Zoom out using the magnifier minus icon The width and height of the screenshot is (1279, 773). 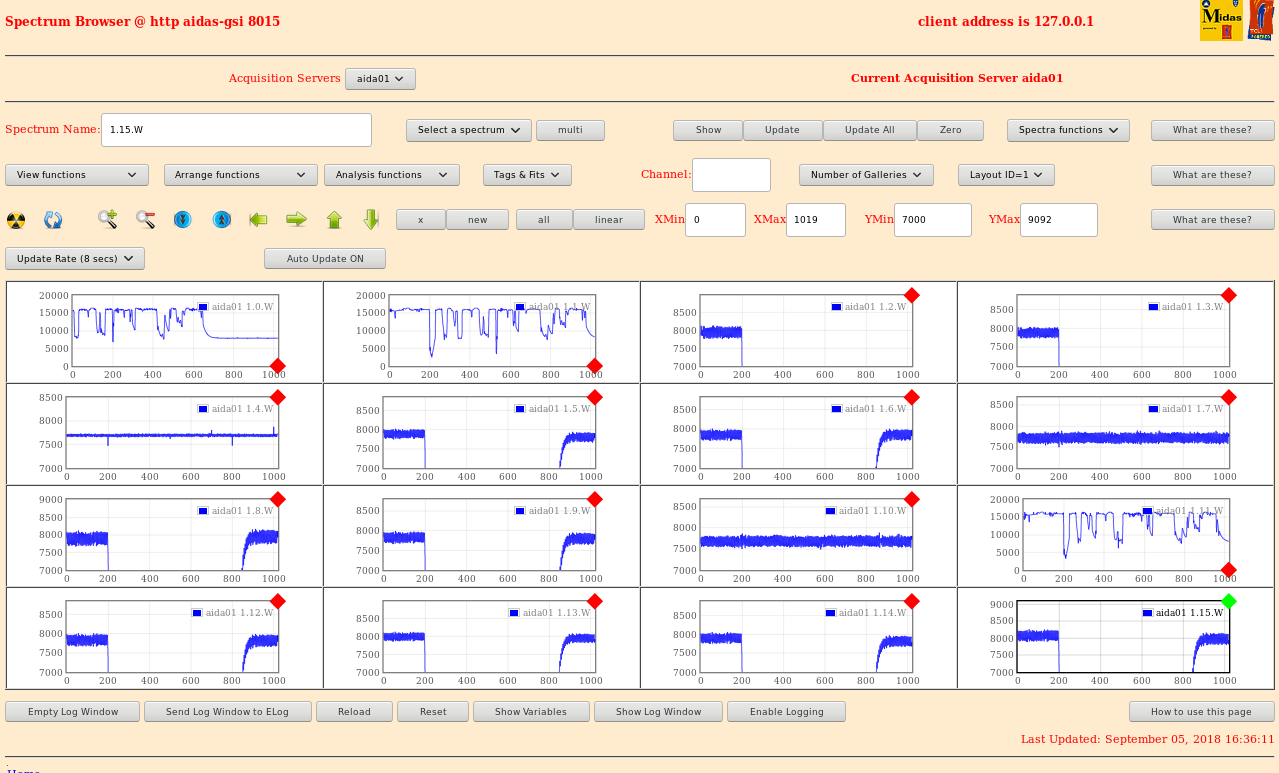145,219
